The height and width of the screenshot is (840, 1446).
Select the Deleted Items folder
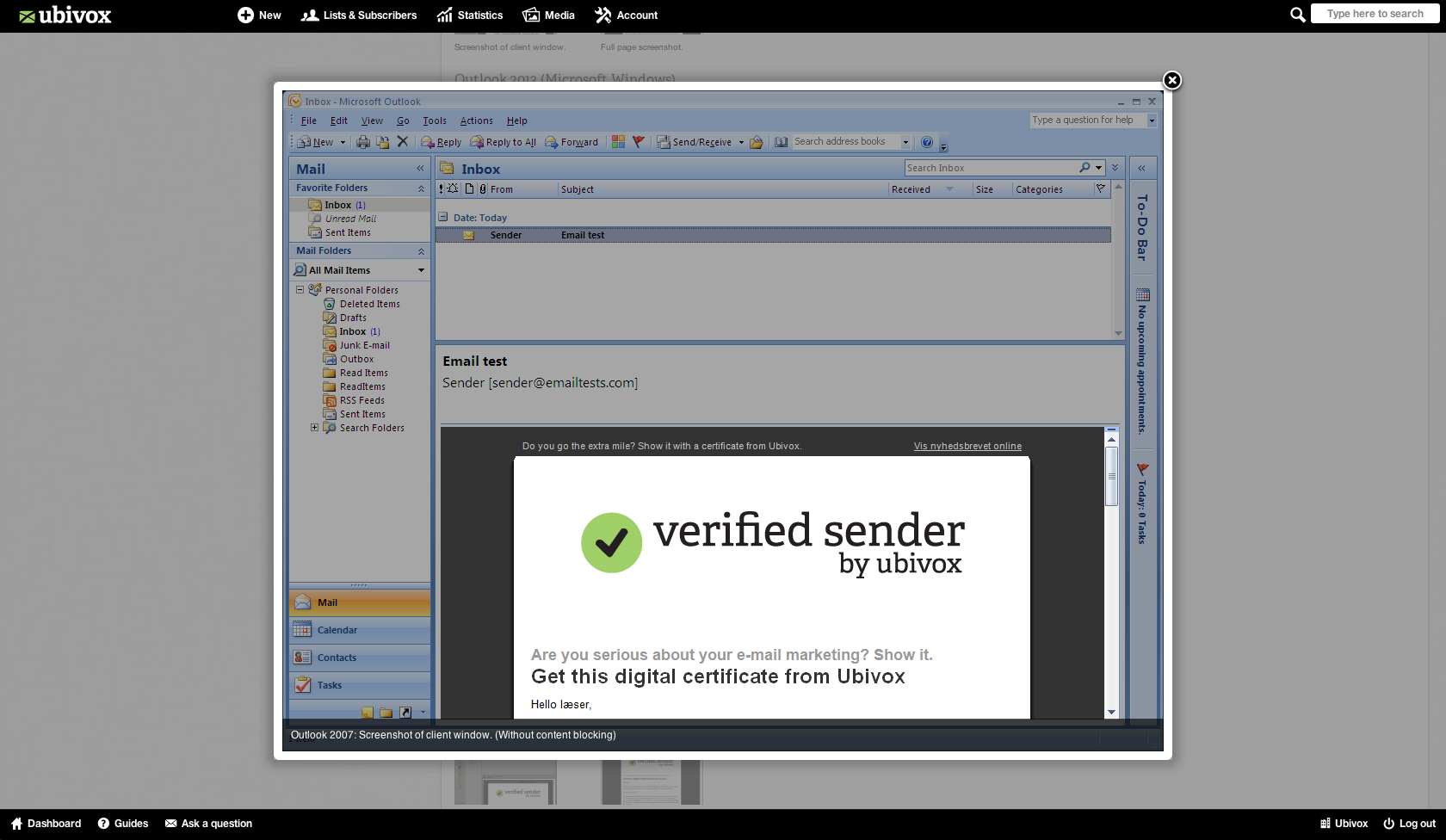pyautogui.click(x=361, y=304)
